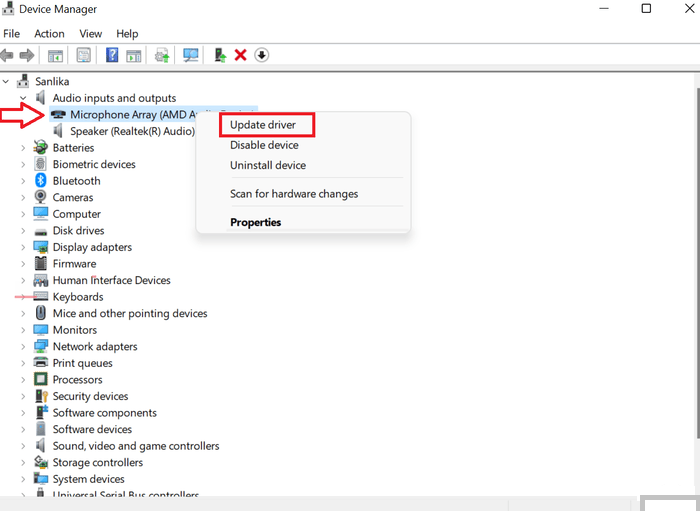Expand the System devices chevron
Viewport: 700px width, 511px height.
23,479
